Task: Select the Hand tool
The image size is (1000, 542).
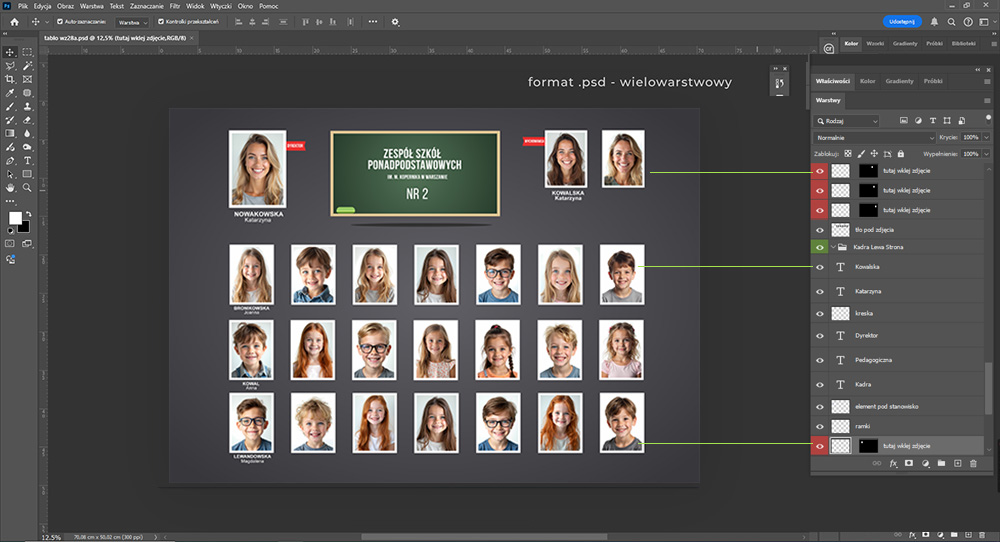Action: click(x=10, y=187)
